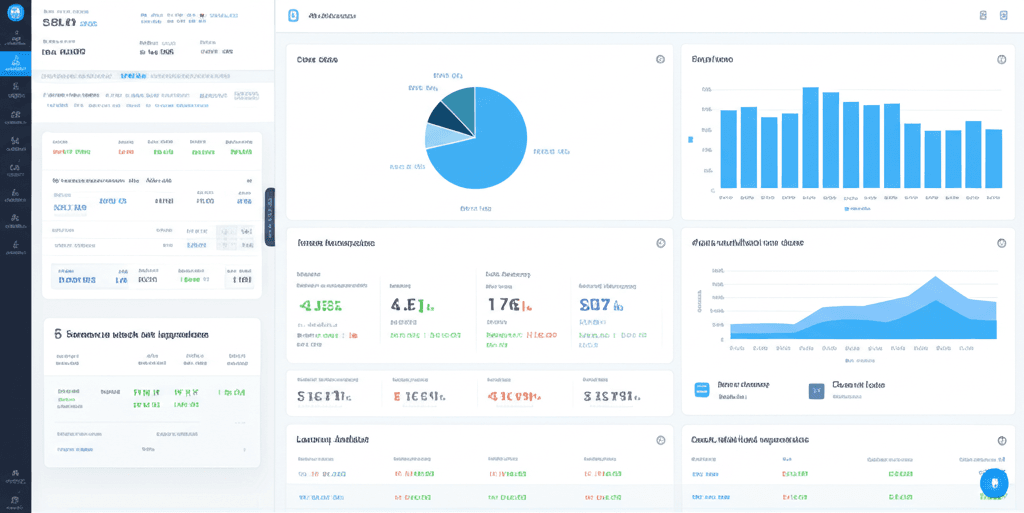Select the highlighted blue tab in left panel
Image resolution: width=1024 pixels, height=513 pixels.
[132, 76]
